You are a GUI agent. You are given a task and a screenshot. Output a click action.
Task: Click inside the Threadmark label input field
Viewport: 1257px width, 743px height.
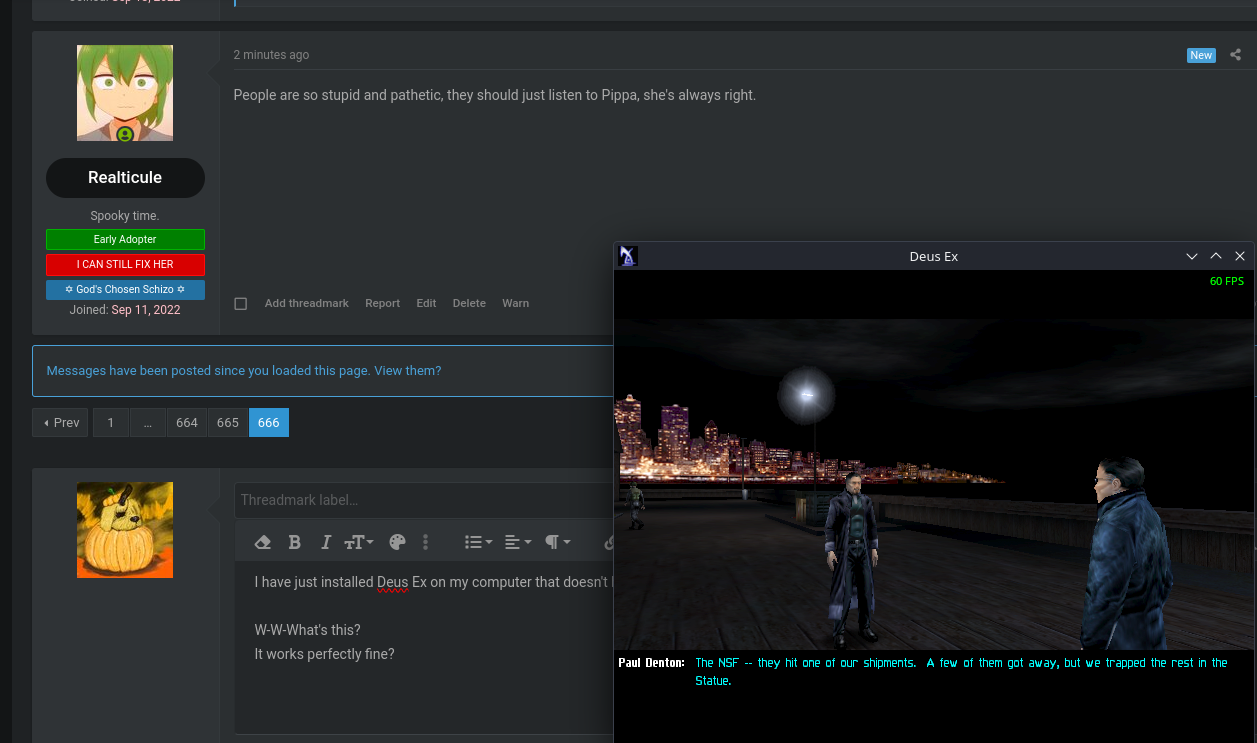click(424, 500)
